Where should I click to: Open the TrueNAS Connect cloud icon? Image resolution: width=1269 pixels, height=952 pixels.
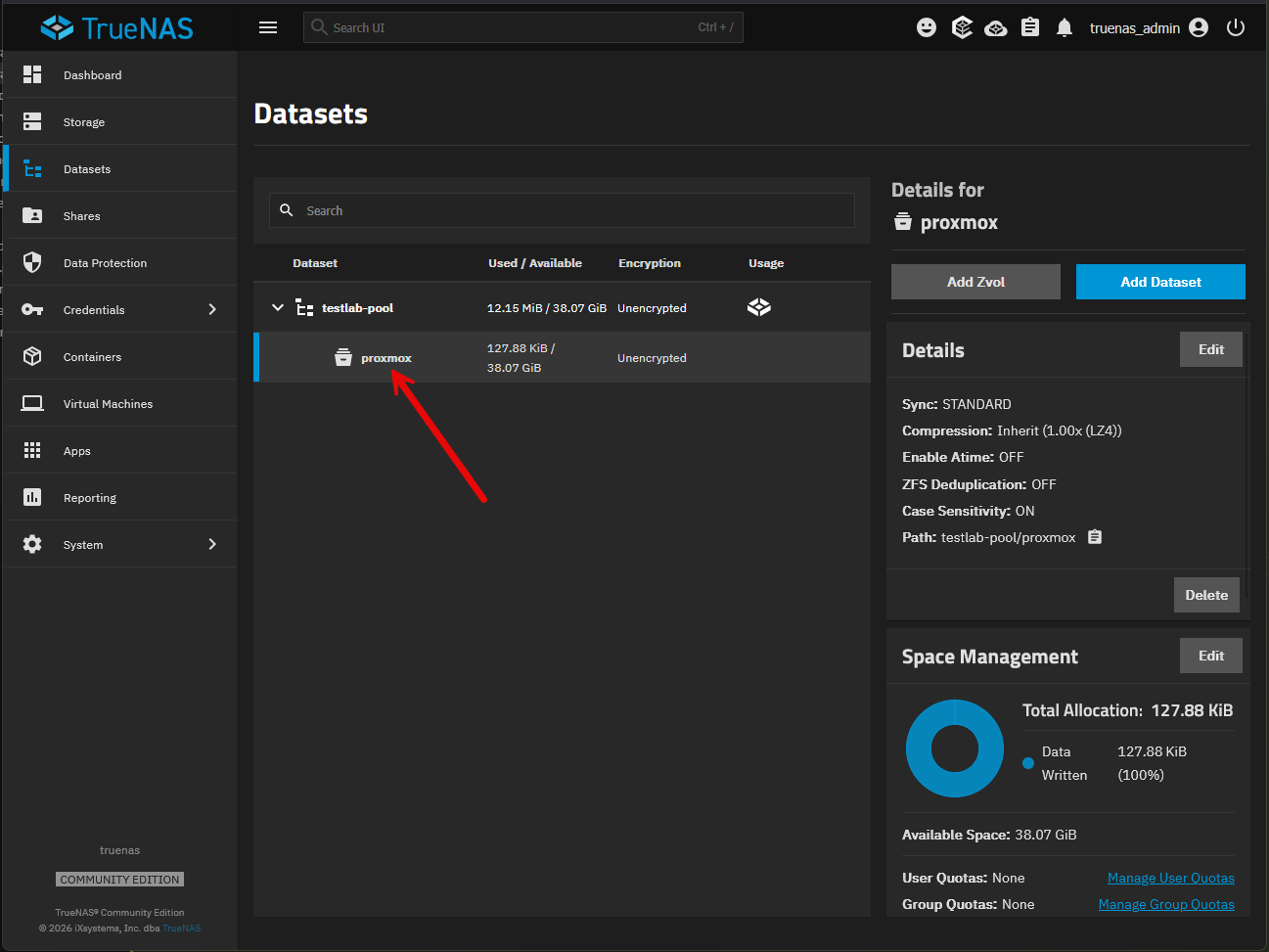click(996, 27)
